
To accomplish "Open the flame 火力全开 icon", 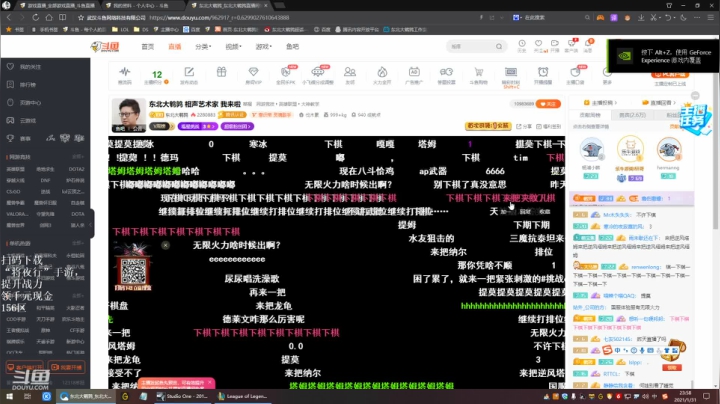I will click(x=382, y=75).
